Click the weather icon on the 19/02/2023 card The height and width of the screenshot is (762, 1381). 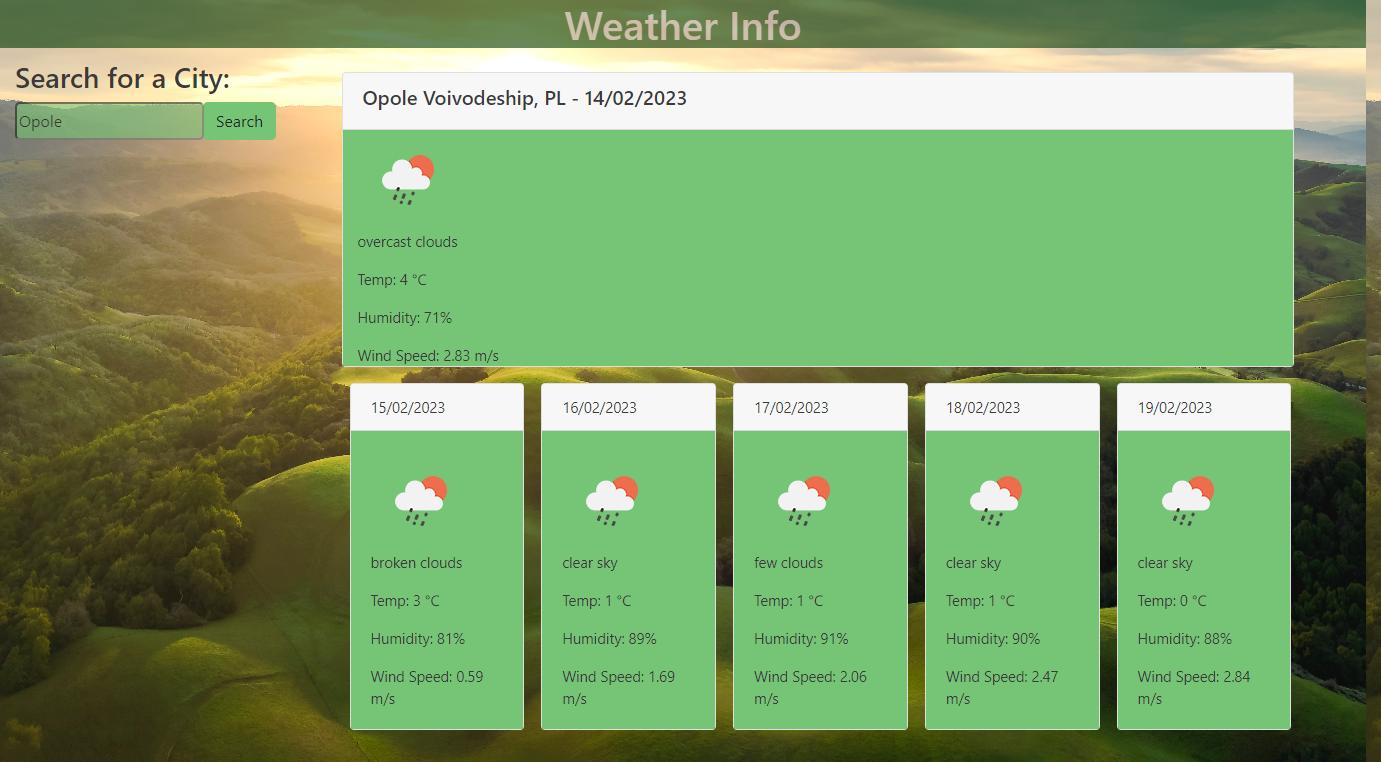point(1188,501)
